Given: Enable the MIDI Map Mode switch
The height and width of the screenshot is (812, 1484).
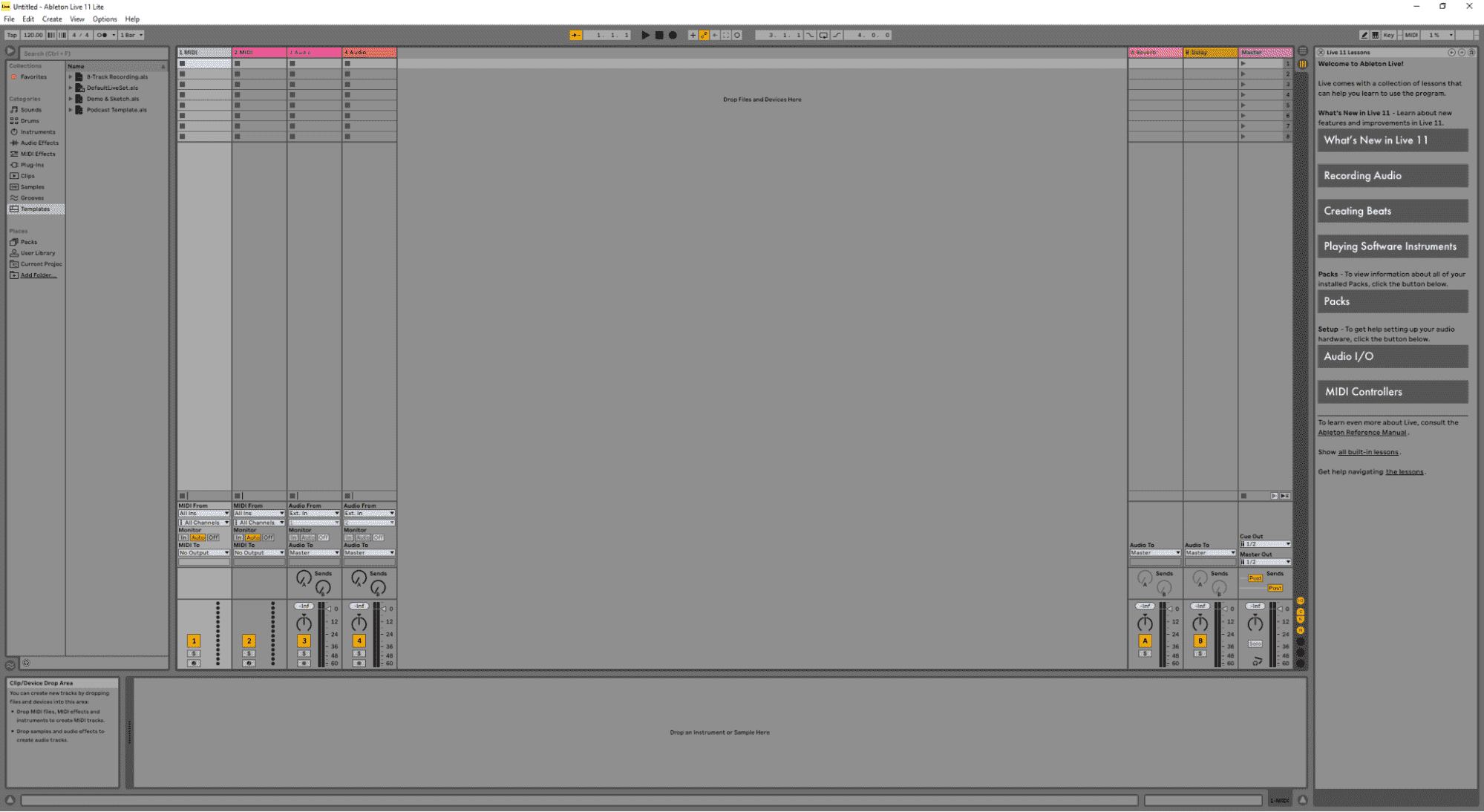Looking at the screenshot, I should click(1411, 35).
